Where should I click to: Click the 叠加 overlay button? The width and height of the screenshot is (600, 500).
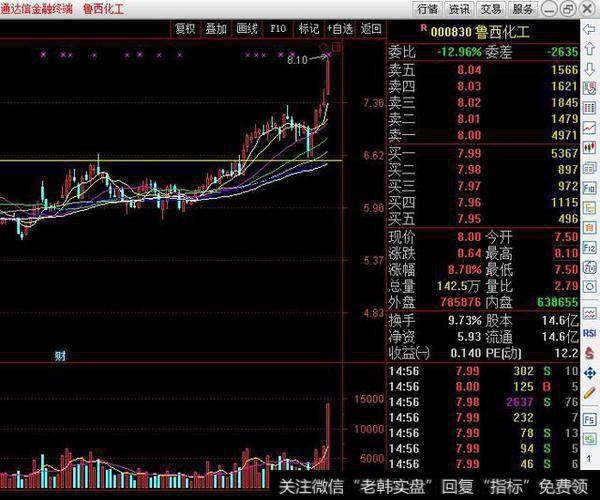pos(216,29)
